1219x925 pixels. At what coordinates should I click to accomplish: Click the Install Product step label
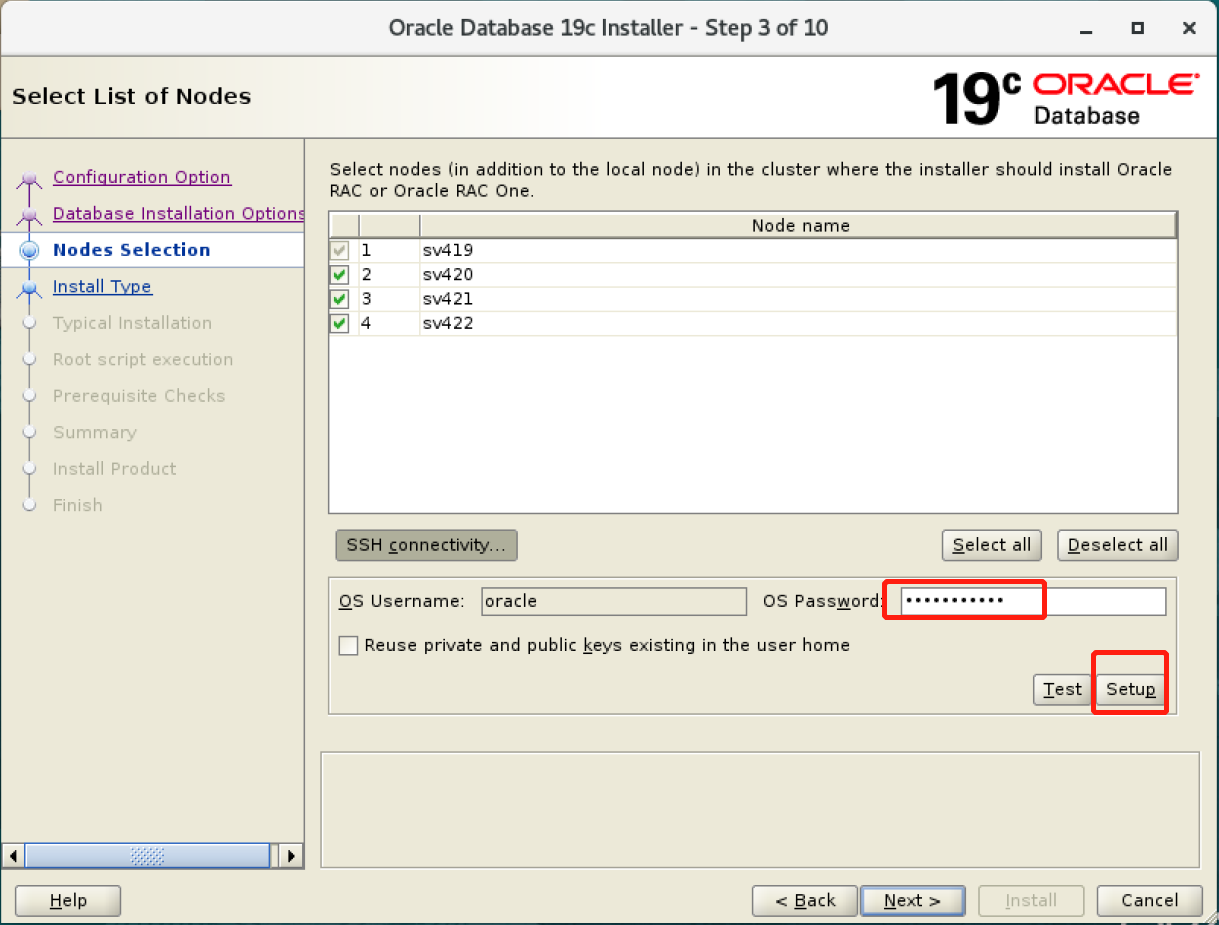tap(114, 468)
